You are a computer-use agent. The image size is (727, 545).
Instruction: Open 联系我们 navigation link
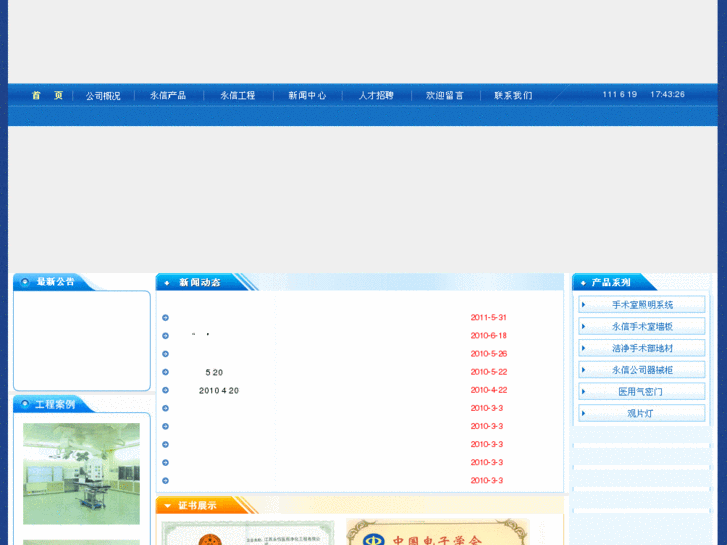[x=513, y=96]
